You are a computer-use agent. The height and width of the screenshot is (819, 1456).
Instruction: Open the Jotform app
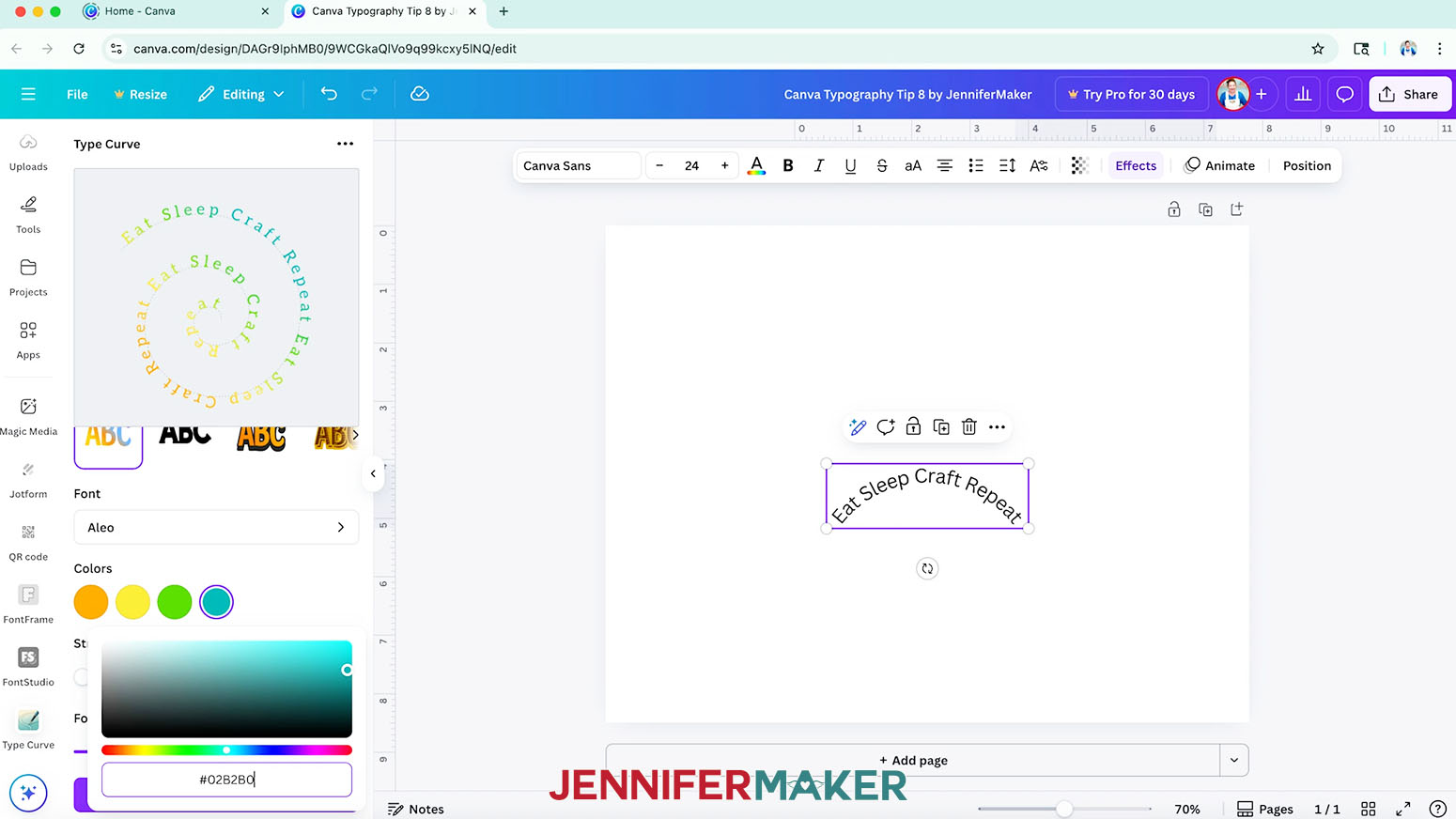(x=28, y=479)
